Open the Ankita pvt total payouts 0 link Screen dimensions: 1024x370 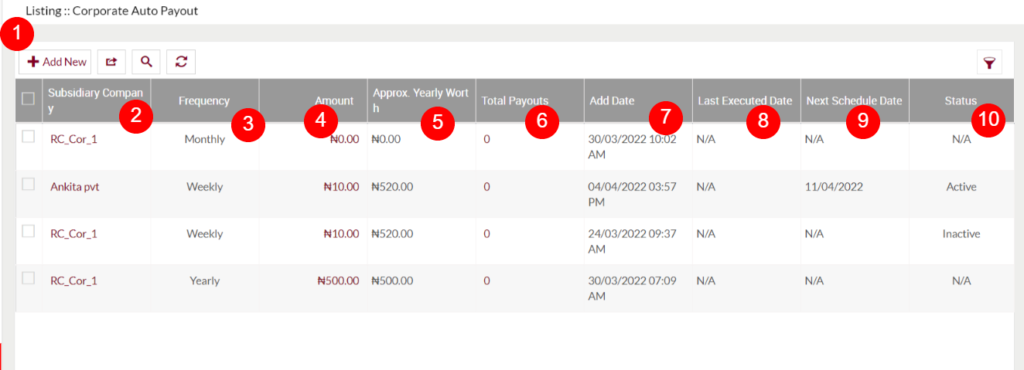[487, 187]
